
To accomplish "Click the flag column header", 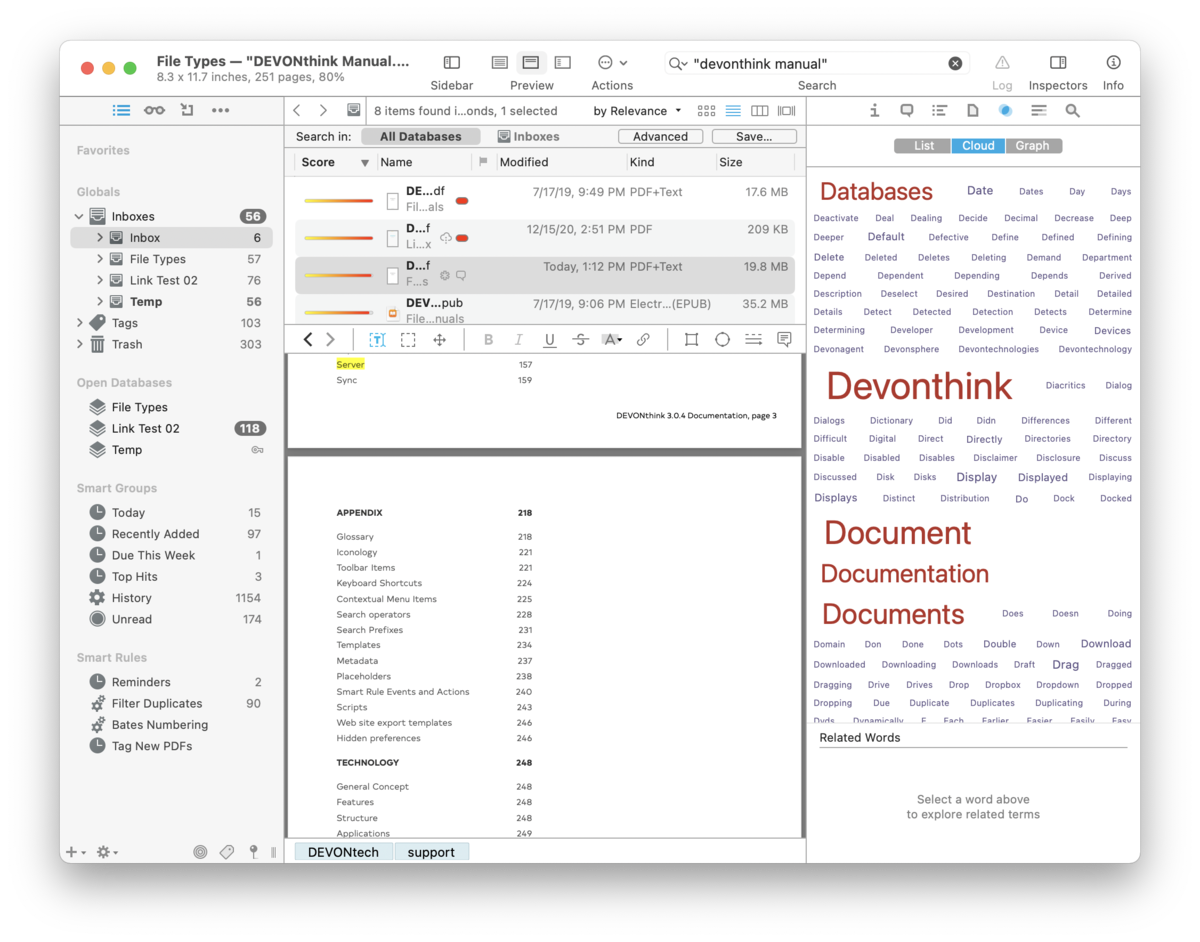I will pyautogui.click(x=483, y=162).
